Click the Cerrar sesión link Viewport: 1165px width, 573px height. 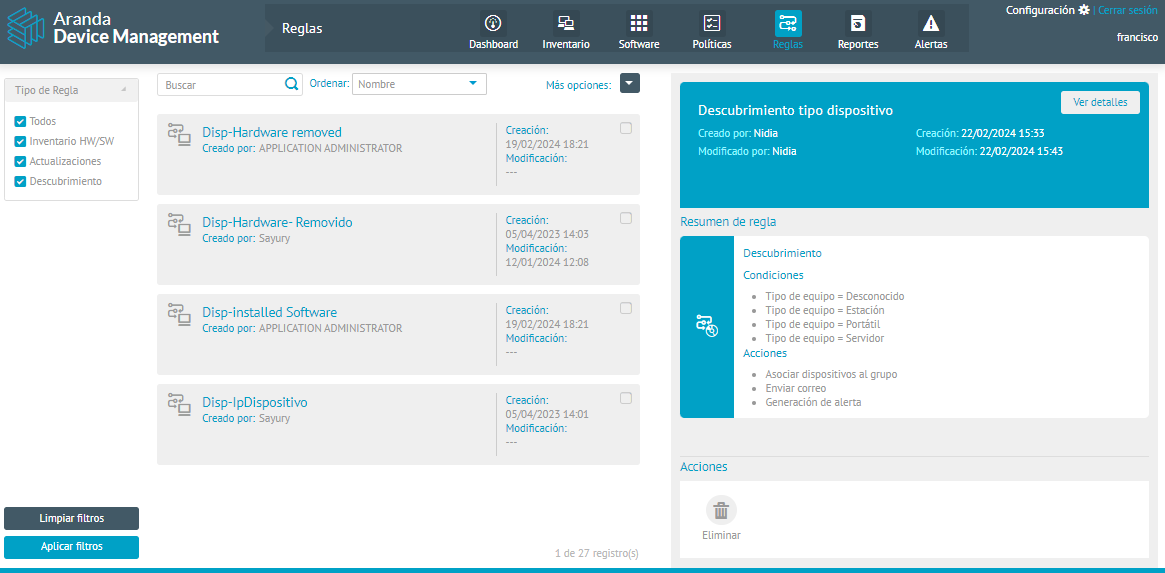(1127, 10)
